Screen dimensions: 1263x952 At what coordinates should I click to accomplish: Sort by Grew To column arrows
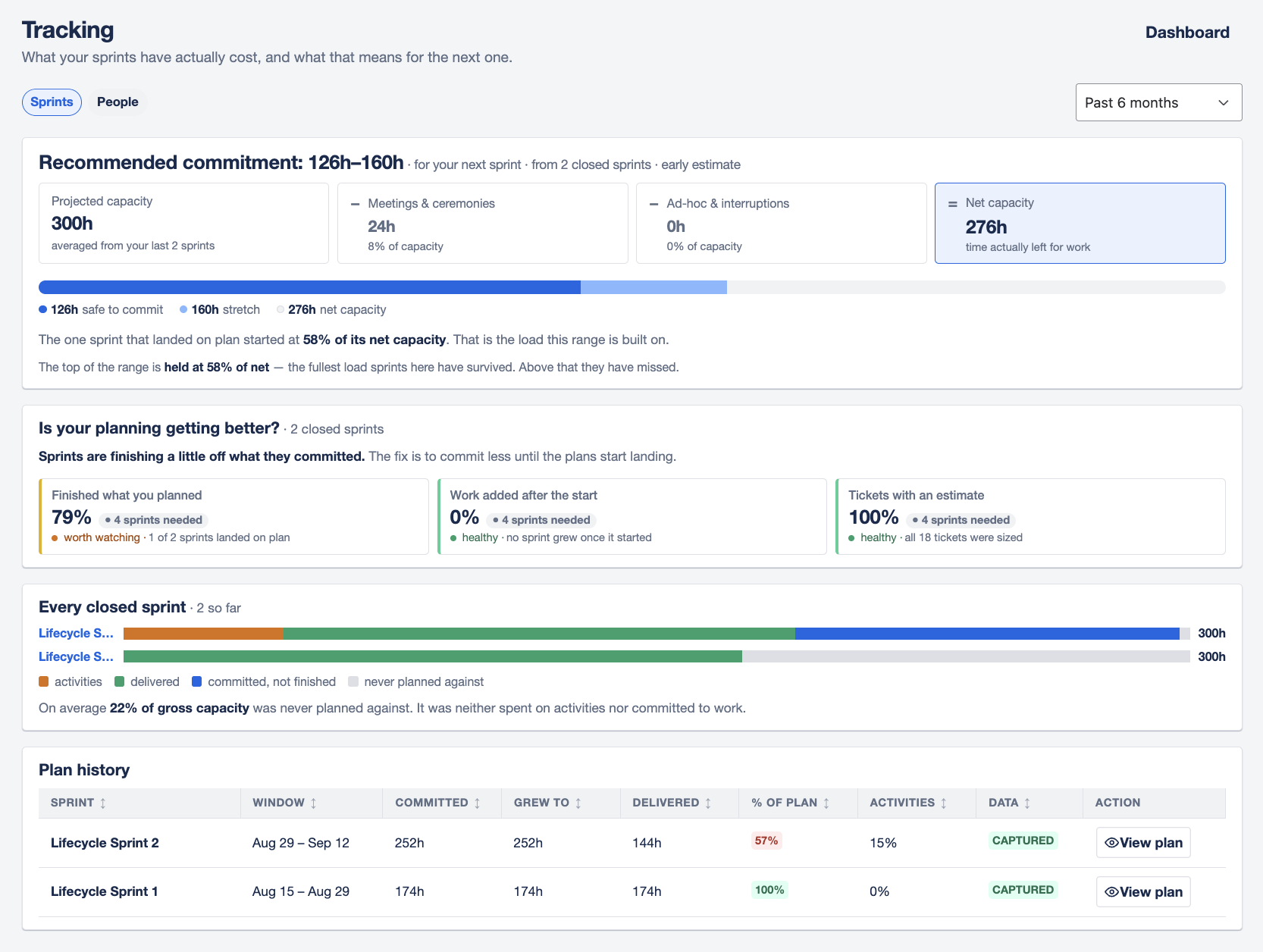(578, 803)
